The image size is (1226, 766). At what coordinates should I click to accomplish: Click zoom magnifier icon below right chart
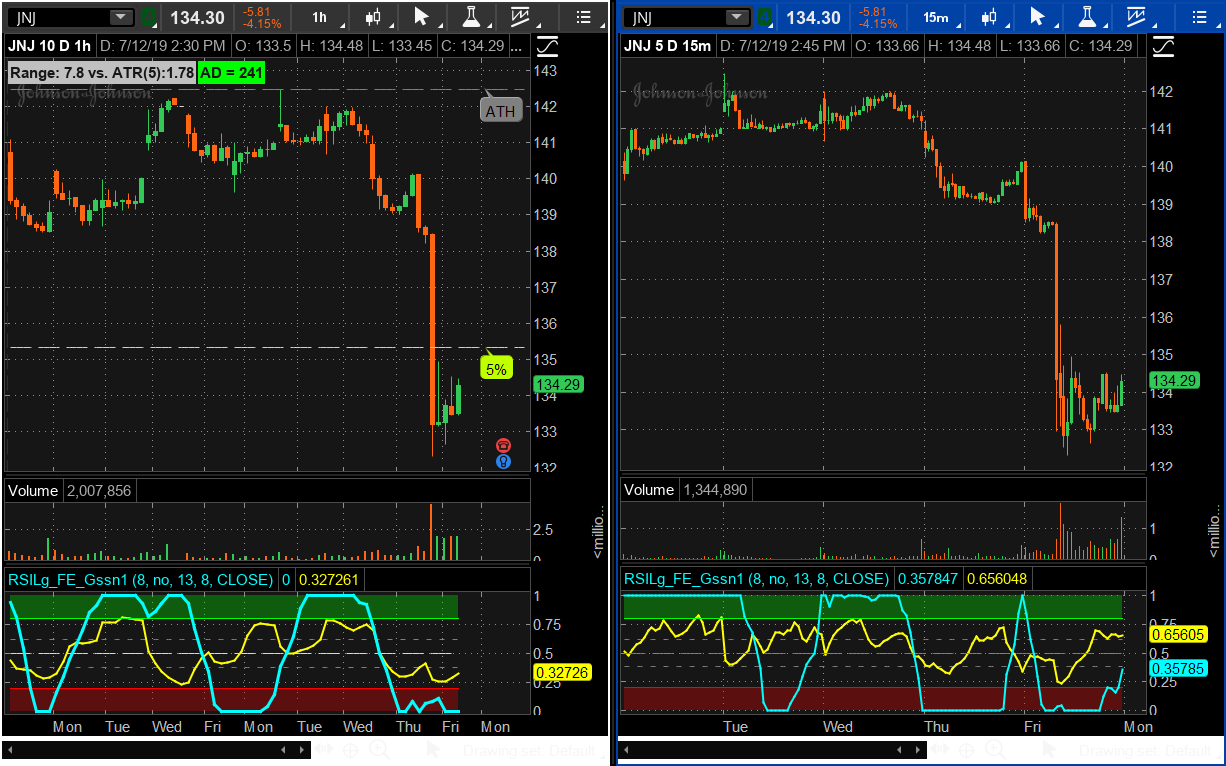coord(995,749)
